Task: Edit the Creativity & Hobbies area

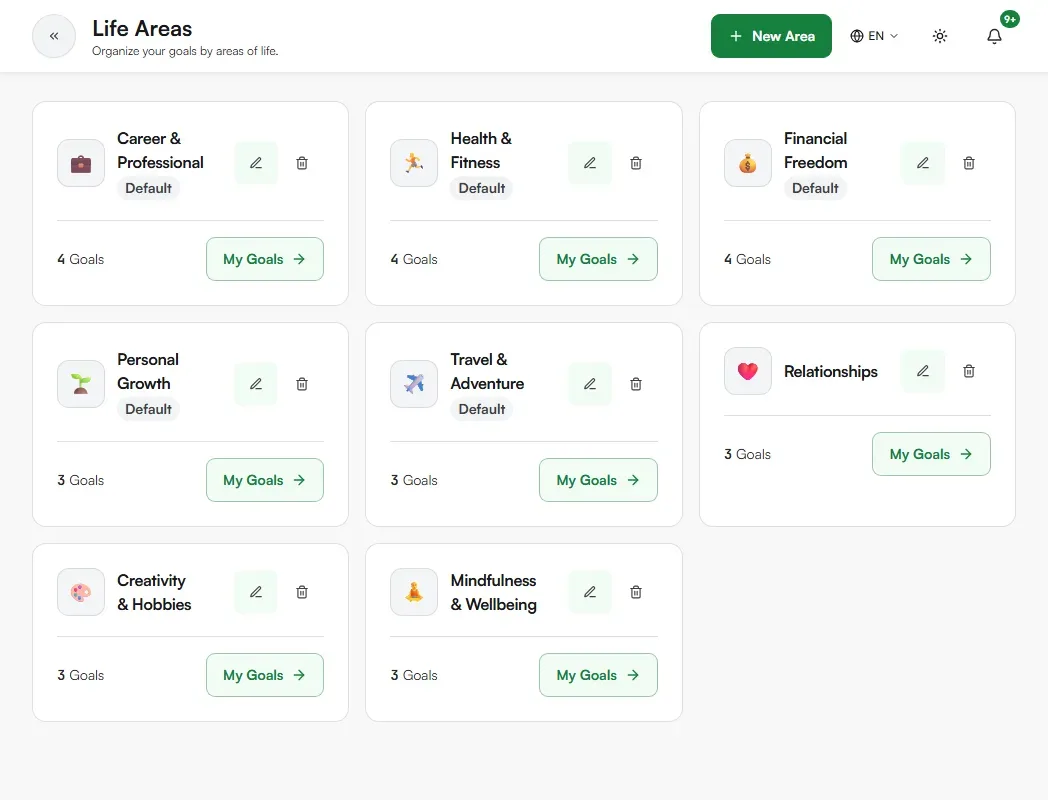Action: click(256, 592)
